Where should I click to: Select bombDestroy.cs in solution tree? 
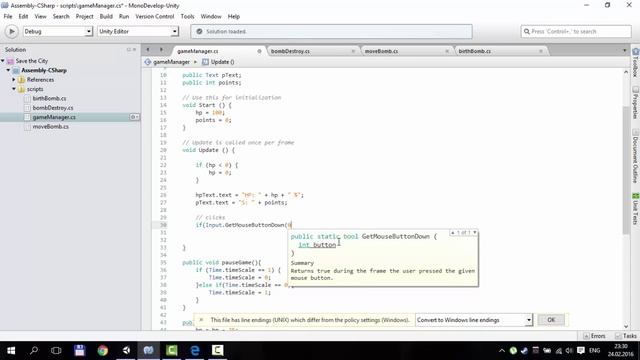coord(53,108)
